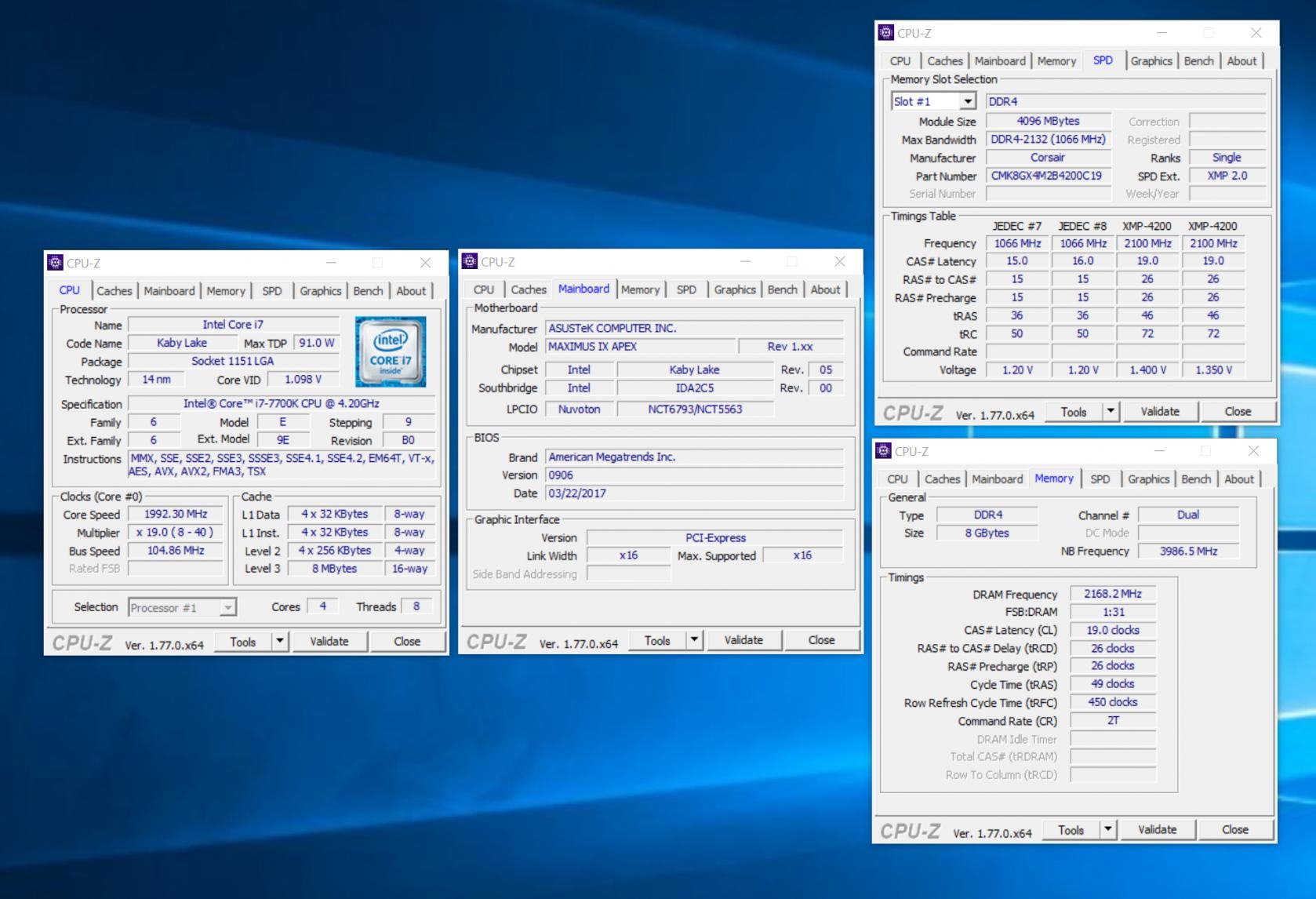Open Graphics tab in SPD window

point(1151,60)
